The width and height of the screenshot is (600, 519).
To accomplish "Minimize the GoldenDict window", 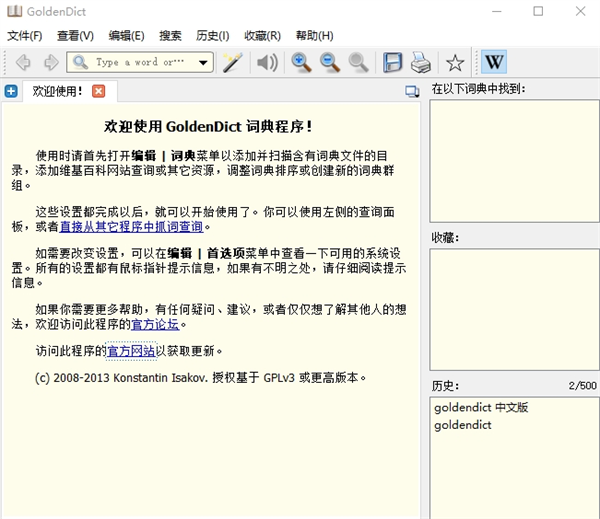I will coord(497,11).
